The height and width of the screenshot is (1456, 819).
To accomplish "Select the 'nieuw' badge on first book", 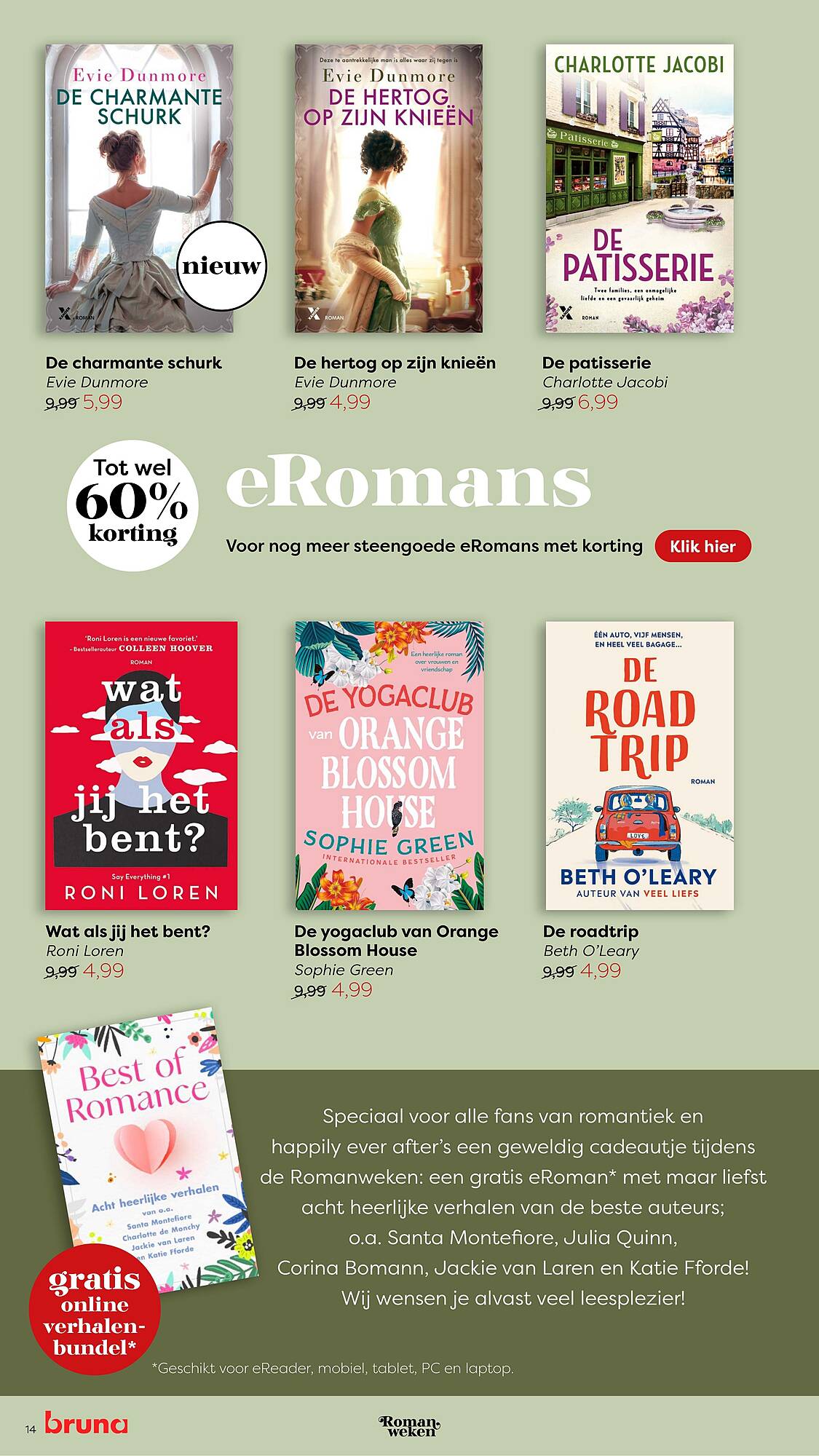I will click(x=222, y=266).
